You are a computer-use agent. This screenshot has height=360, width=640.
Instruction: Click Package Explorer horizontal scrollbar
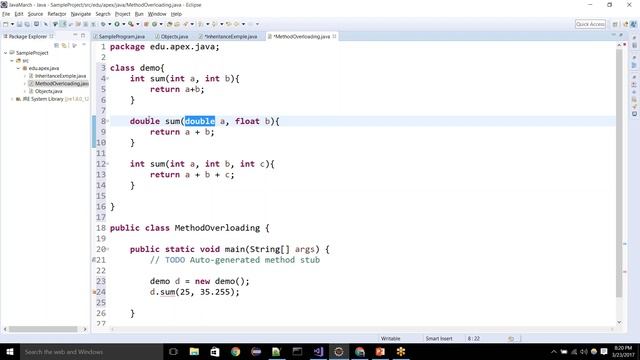(x=43, y=329)
